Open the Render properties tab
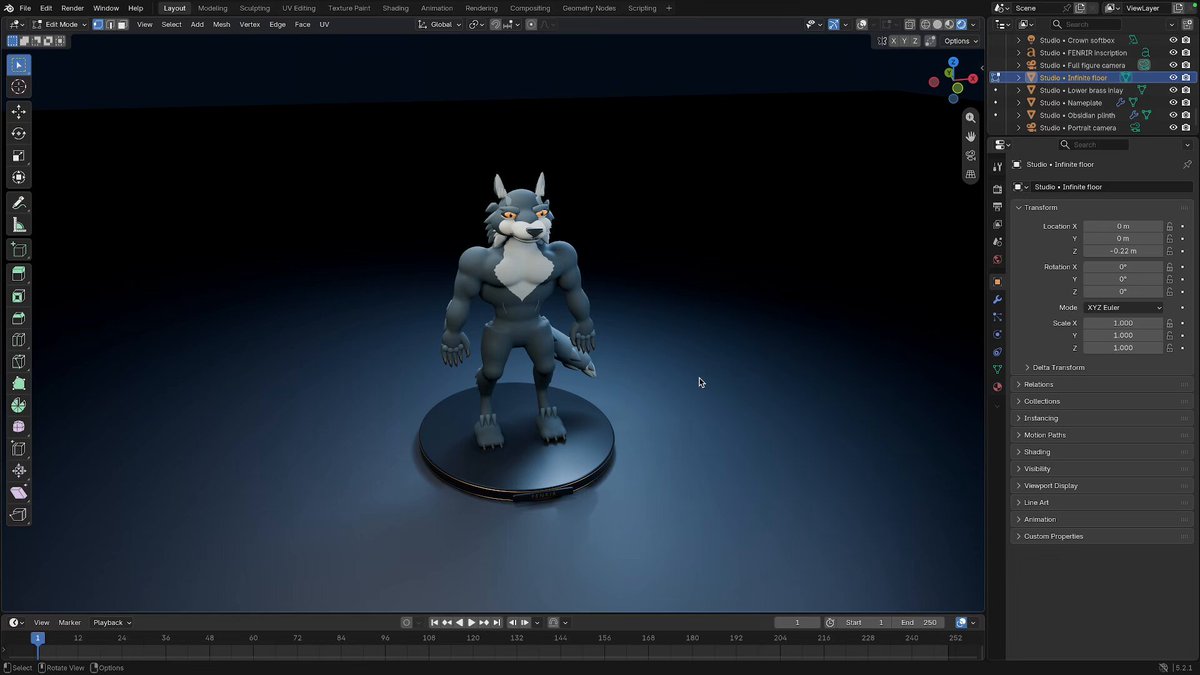This screenshot has height=675, width=1200. [997, 189]
